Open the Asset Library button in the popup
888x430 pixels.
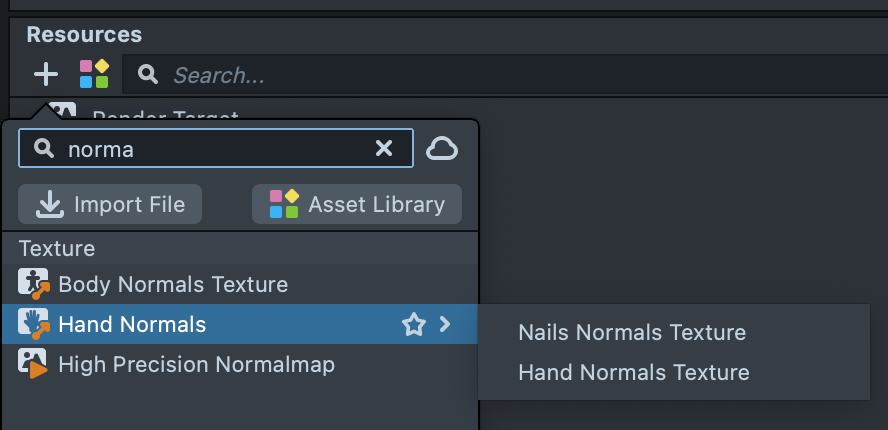point(357,204)
